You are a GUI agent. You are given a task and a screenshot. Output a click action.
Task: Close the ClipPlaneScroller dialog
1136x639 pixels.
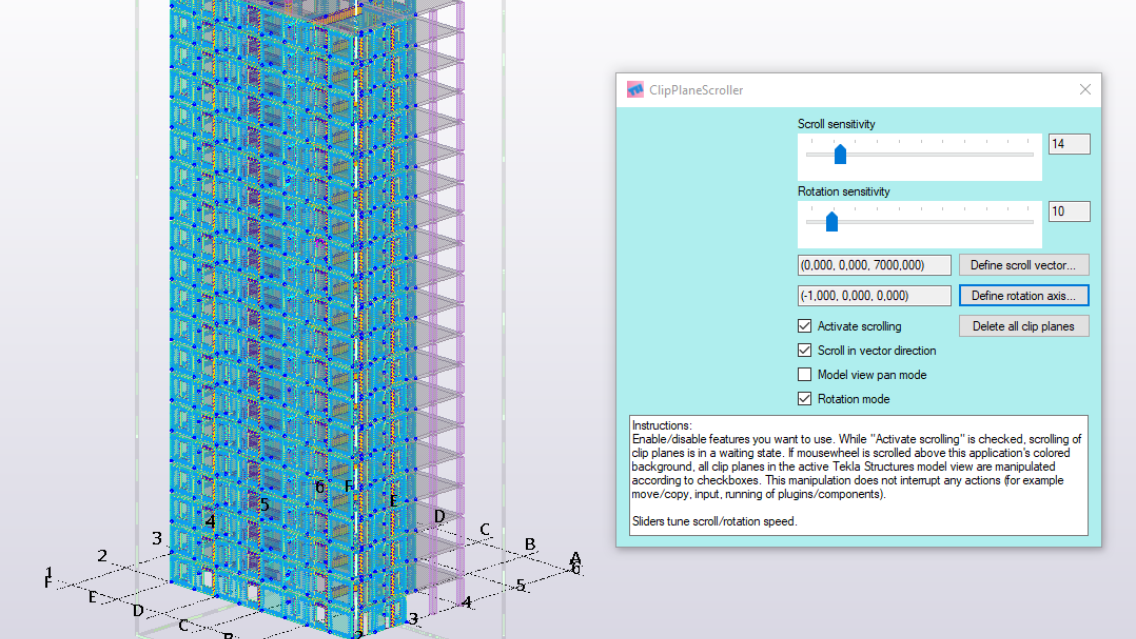tap(1085, 89)
